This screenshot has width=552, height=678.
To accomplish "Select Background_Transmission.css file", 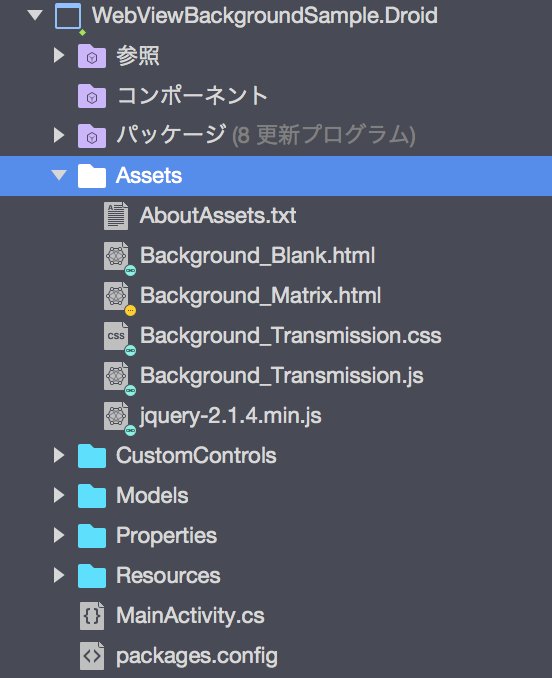I will tap(290, 336).
